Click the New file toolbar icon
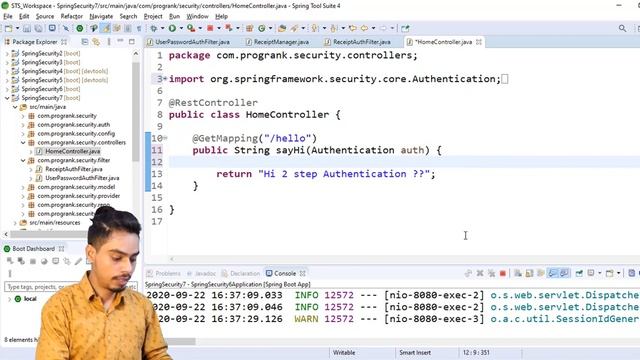The height and width of the screenshot is (360, 640). [9, 28]
